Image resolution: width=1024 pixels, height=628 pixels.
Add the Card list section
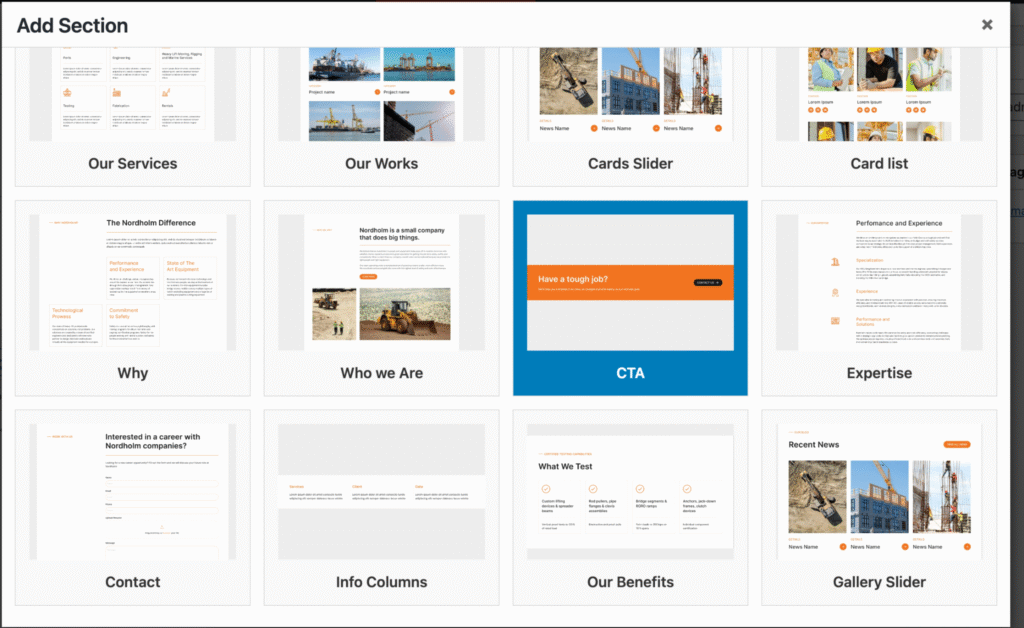click(x=879, y=116)
